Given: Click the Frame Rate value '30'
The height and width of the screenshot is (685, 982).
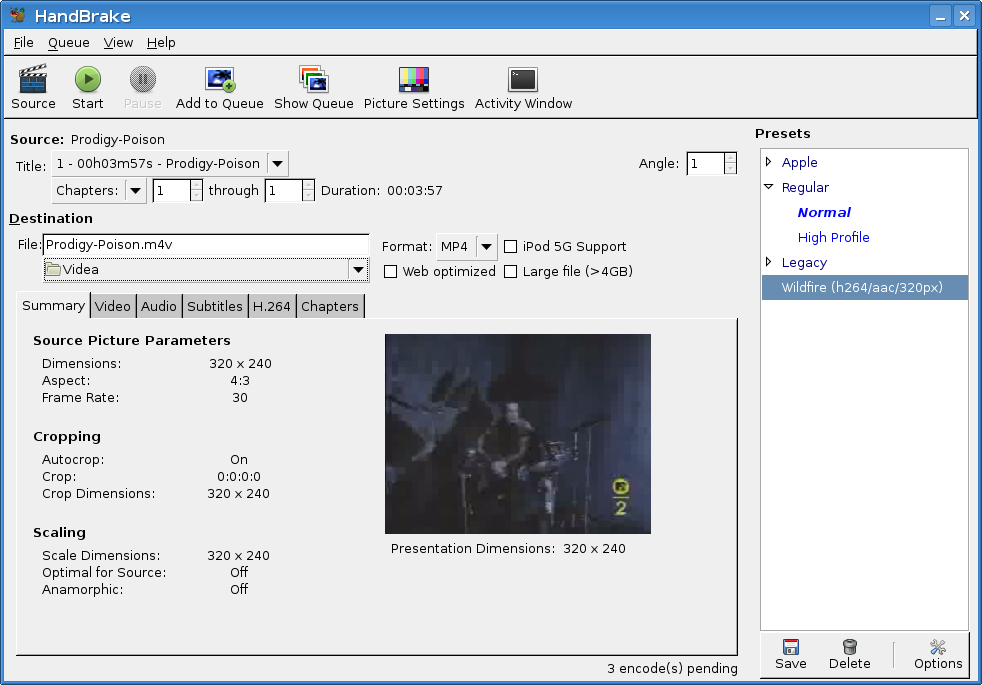Looking at the screenshot, I should pos(240,398).
